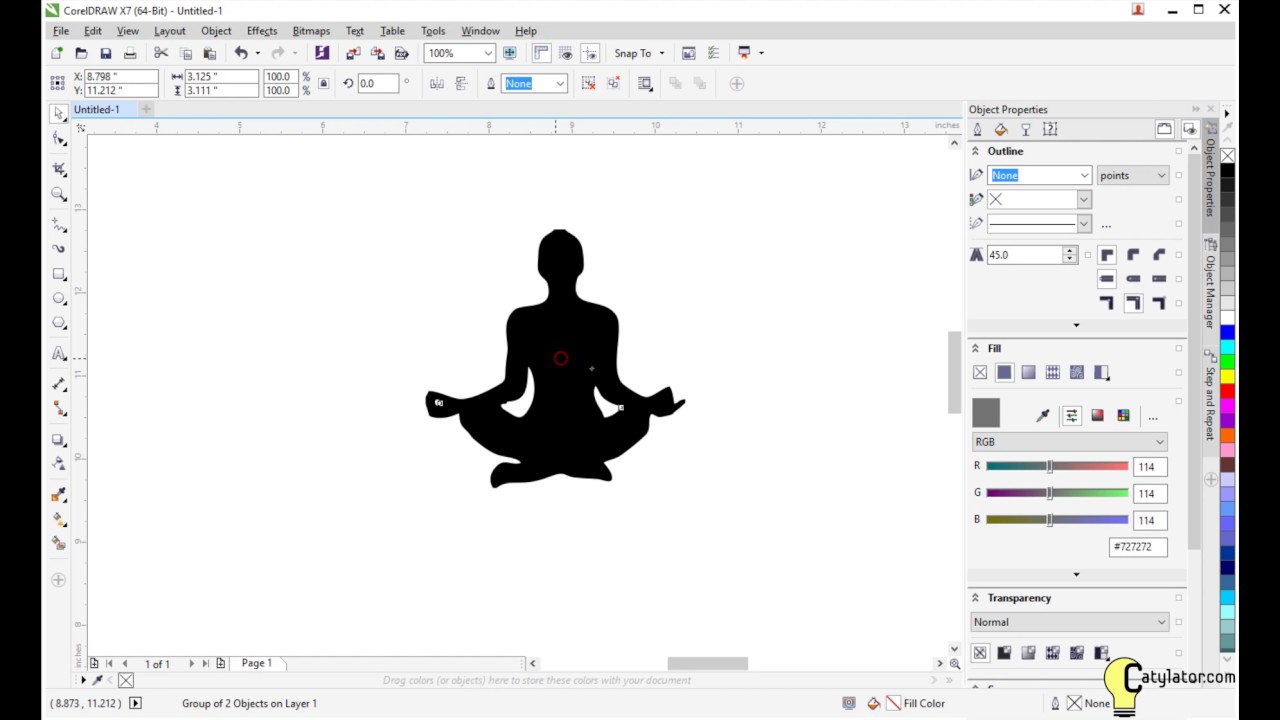Click the miter limit 45.0 field
This screenshot has height=720, width=1280.
pos(1024,255)
